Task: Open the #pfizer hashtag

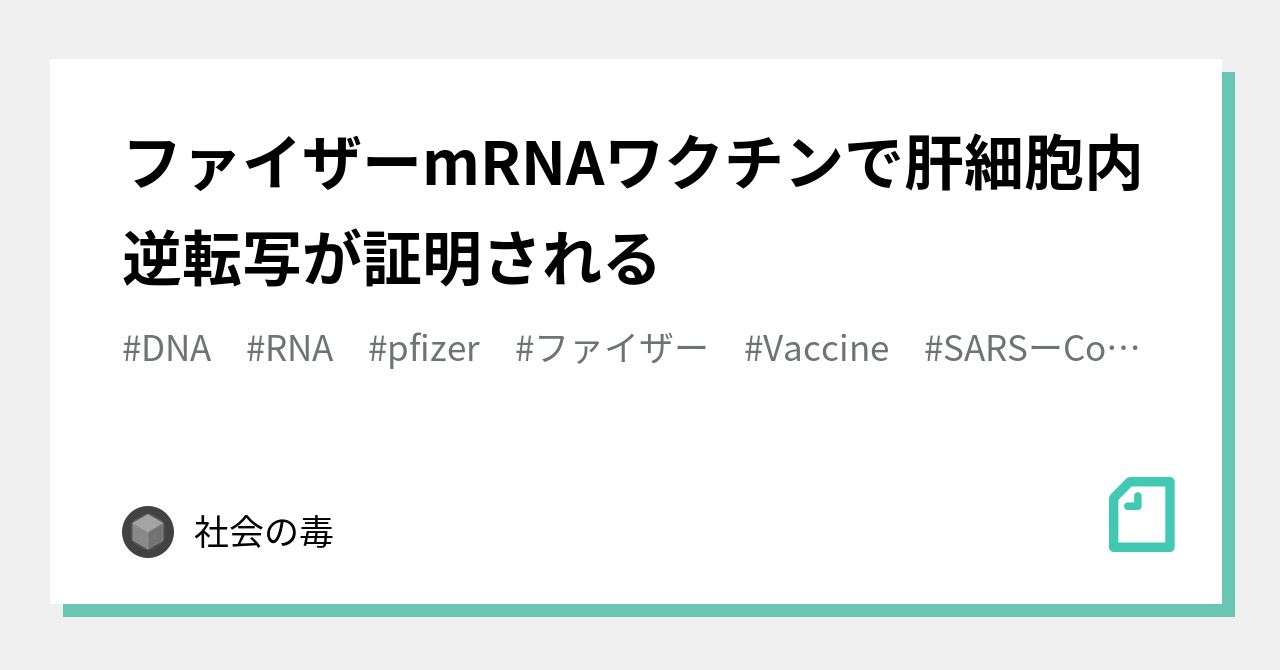Action: pos(424,349)
